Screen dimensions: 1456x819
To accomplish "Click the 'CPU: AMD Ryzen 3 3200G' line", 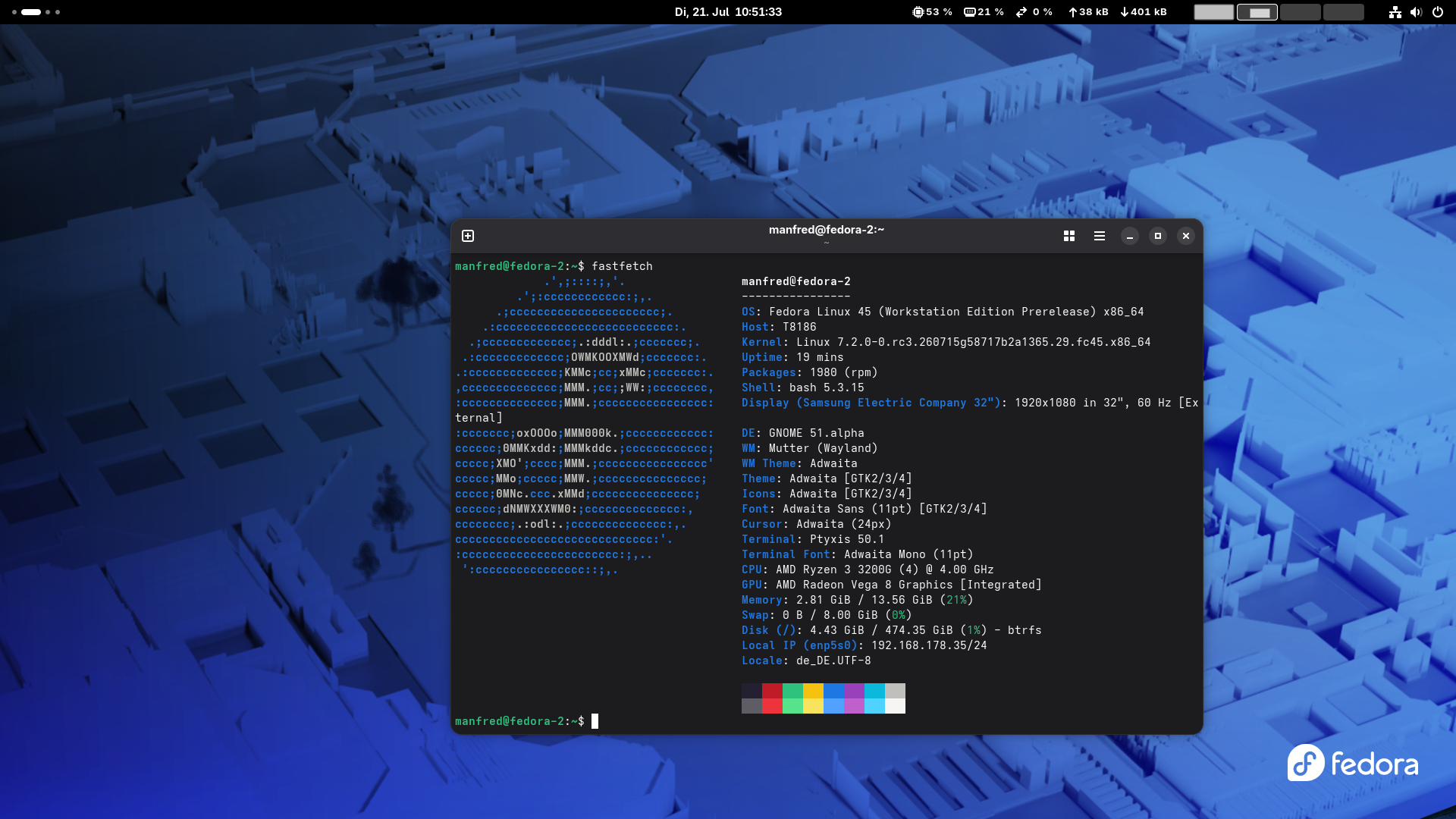I will tap(868, 570).
